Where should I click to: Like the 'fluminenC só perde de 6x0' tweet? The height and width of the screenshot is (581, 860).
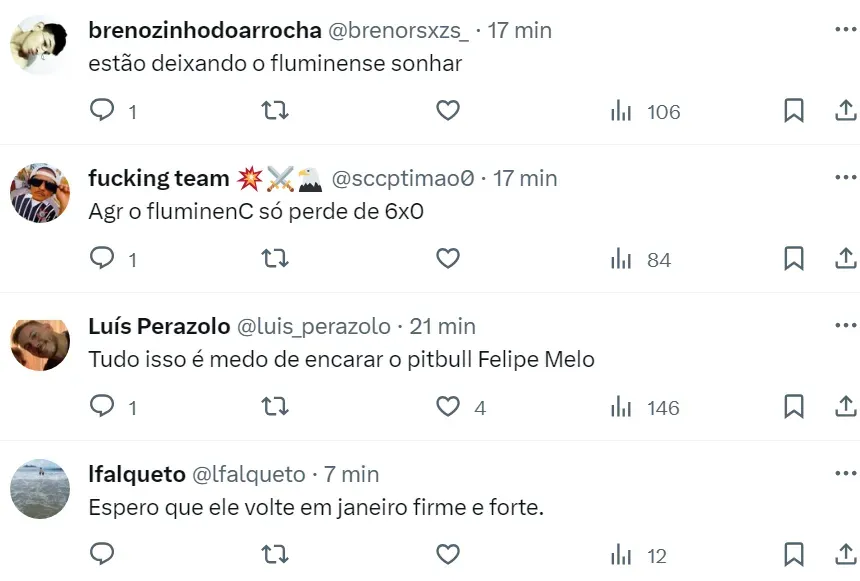(x=448, y=259)
